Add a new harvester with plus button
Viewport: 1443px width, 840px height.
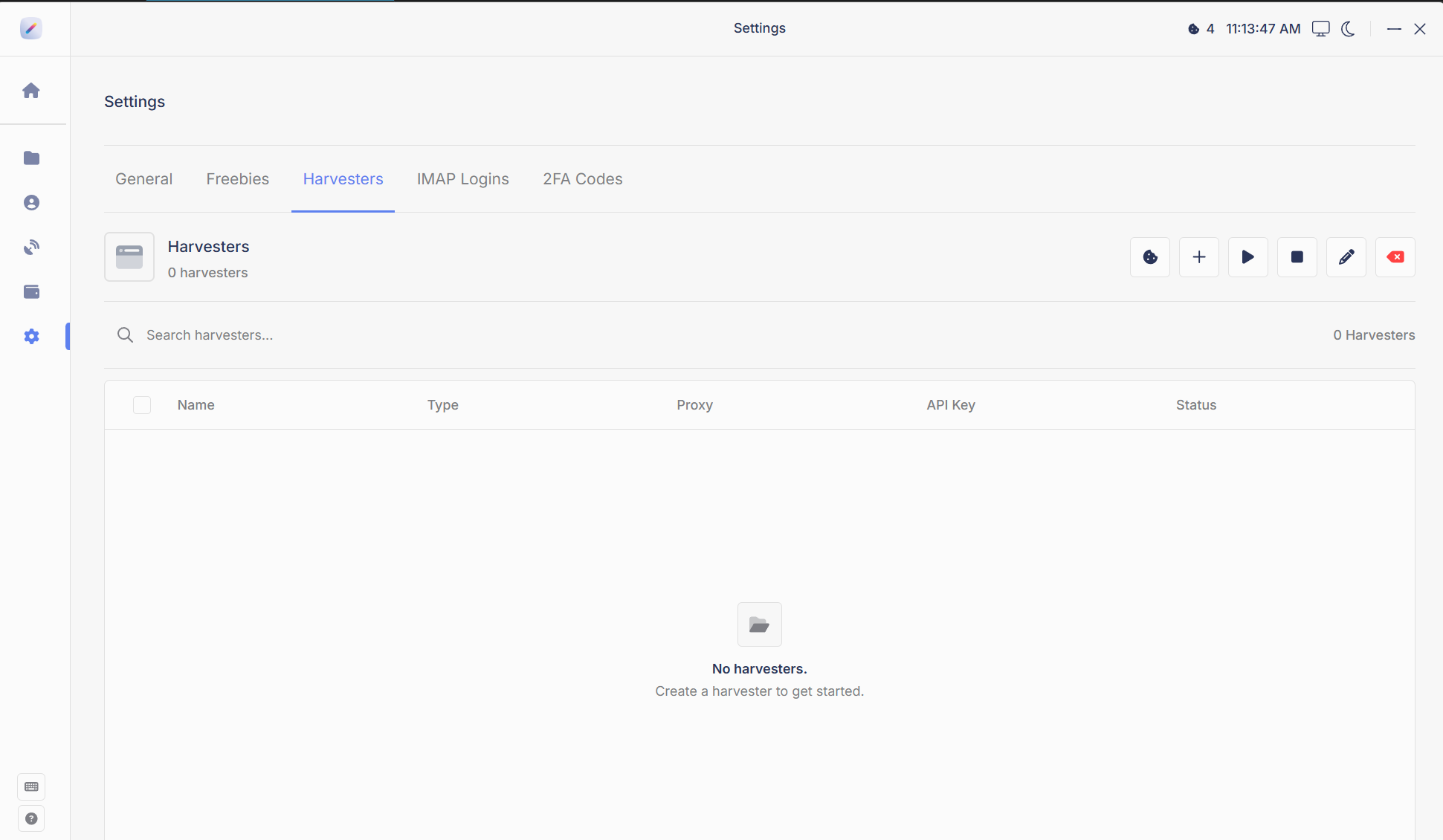[x=1199, y=257]
